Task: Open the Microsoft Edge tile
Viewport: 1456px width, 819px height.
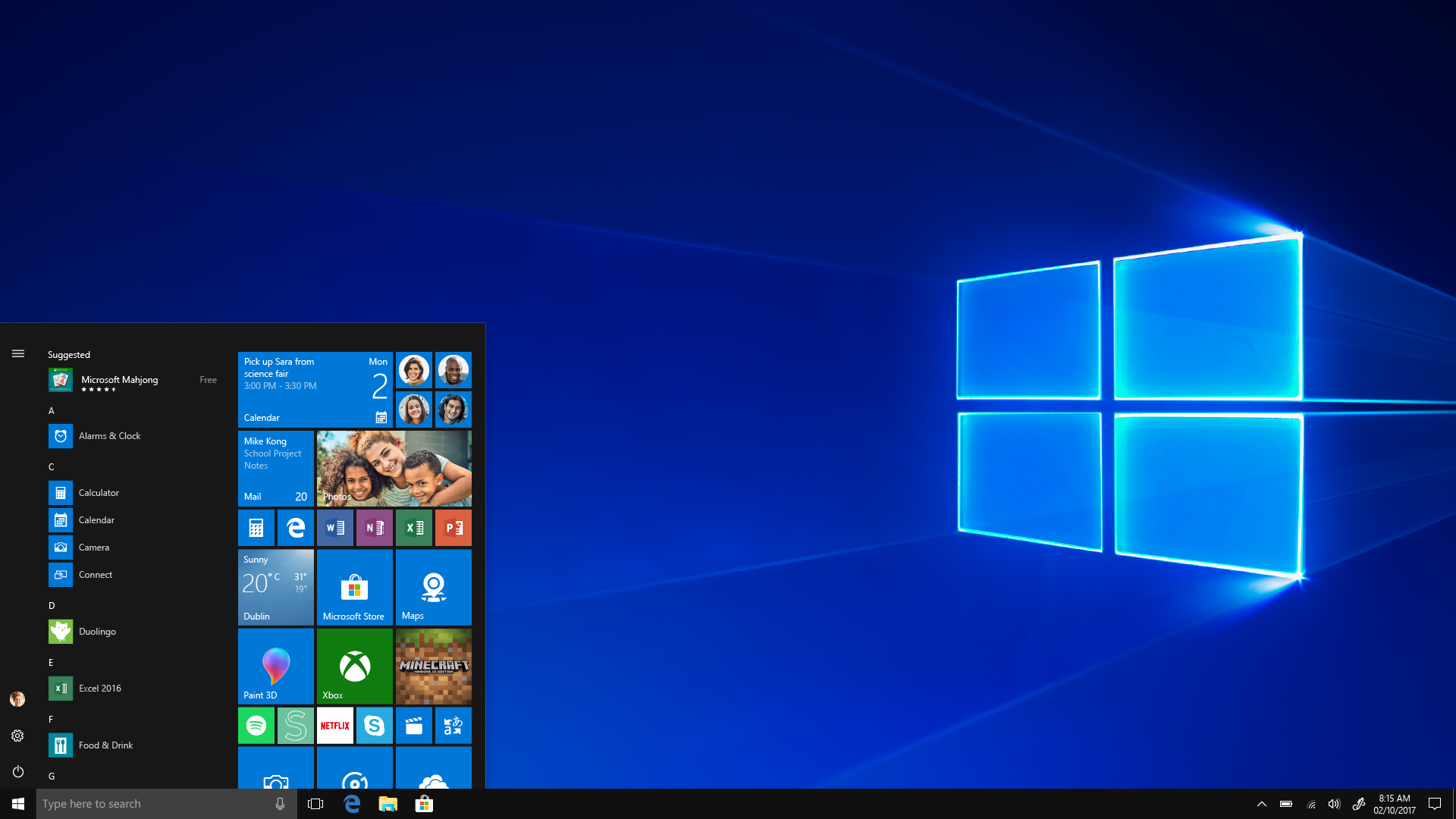Action: pos(296,528)
